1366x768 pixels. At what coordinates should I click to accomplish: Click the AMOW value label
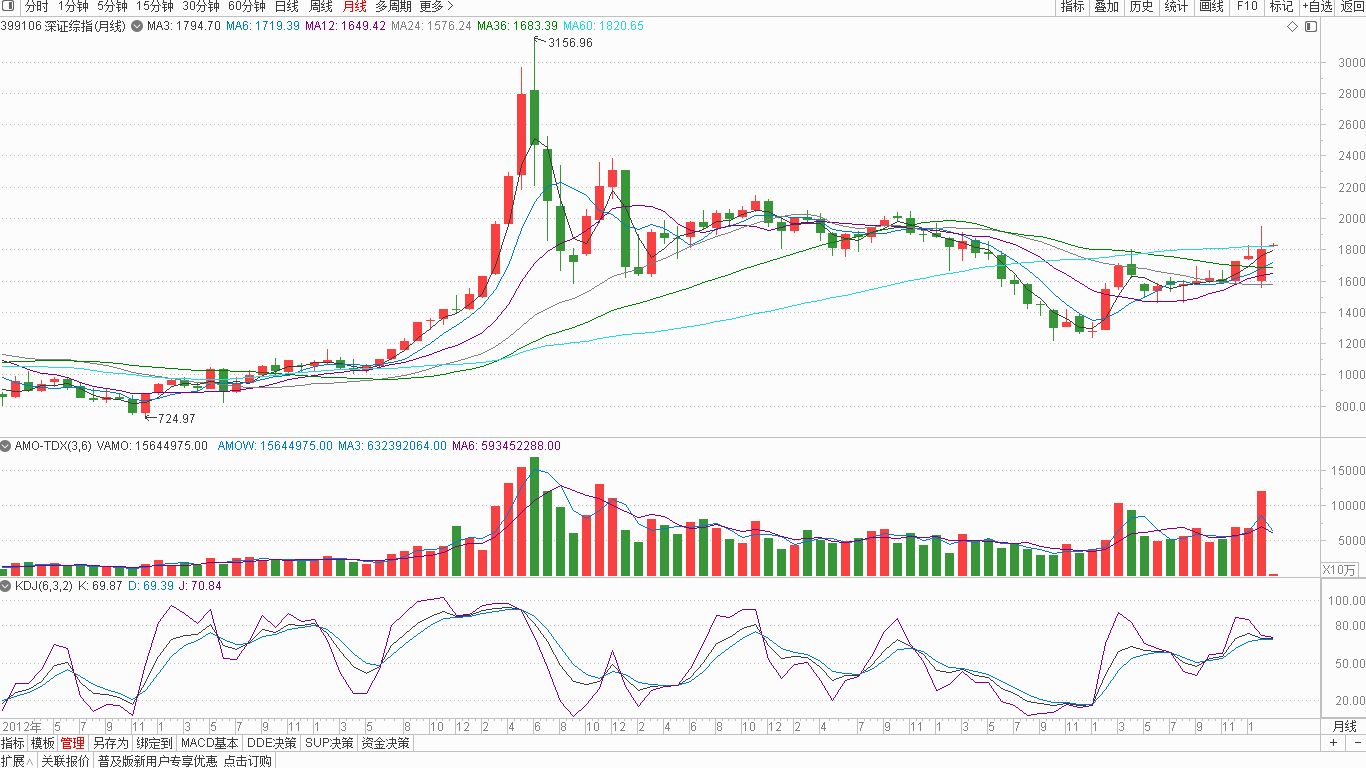pyautogui.click(x=275, y=446)
